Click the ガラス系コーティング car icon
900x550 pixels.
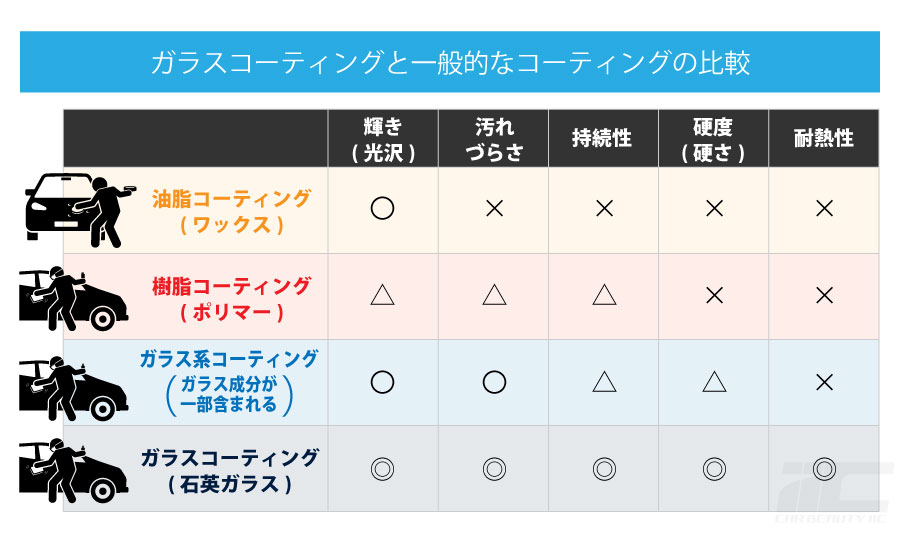pyautogui.click(x=73, y=388)
